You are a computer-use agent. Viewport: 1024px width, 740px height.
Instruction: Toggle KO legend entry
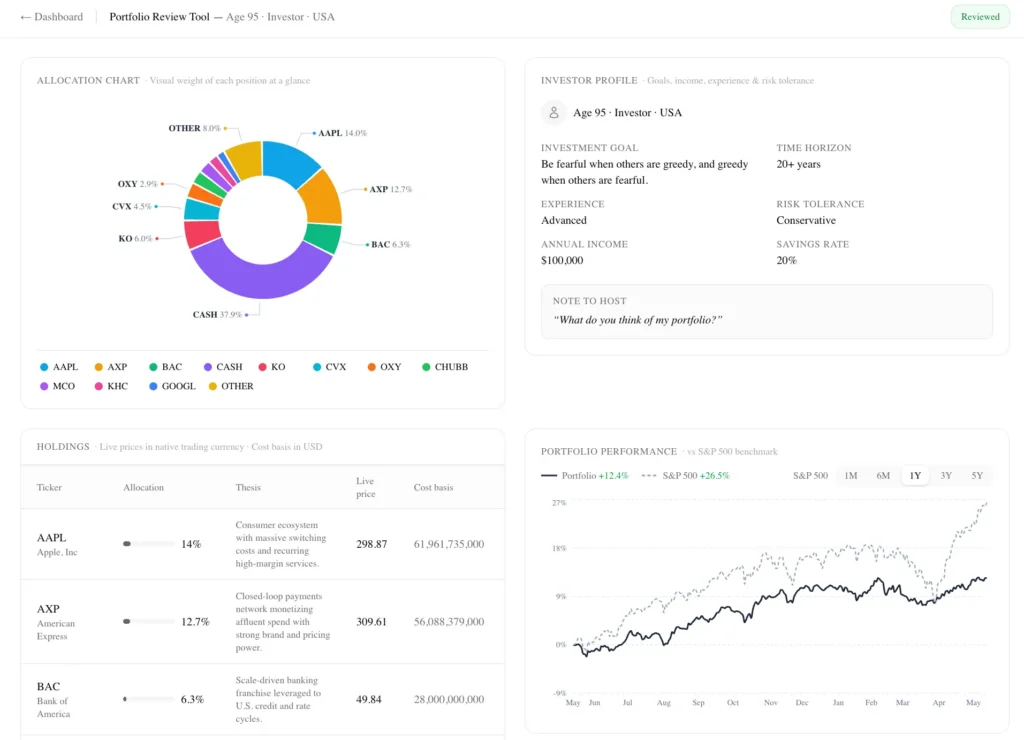(x=272, y=367)
